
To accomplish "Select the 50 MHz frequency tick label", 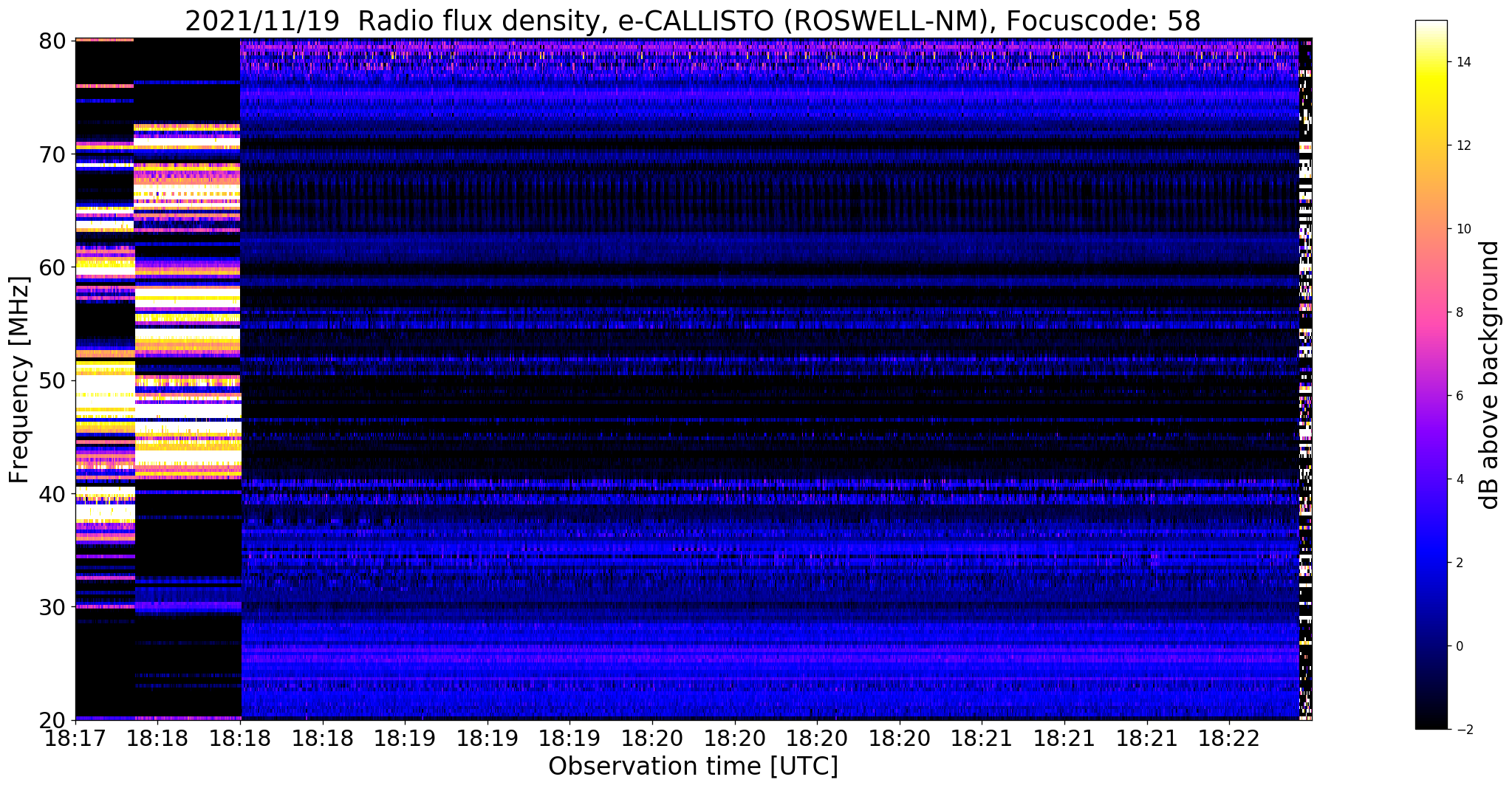I will (52, 380).
